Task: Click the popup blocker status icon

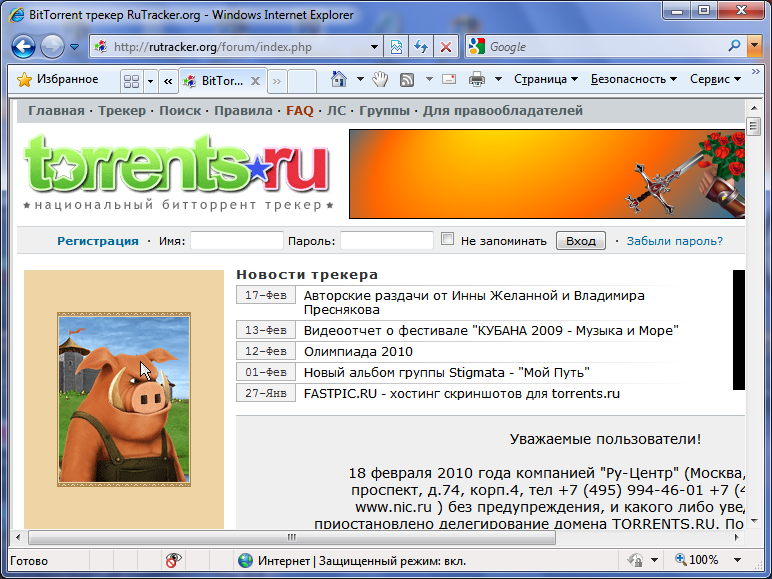Action: click(173, 560)
